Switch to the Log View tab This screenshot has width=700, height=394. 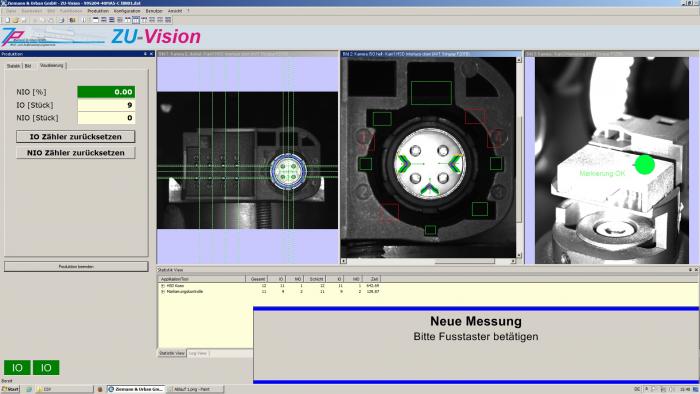tap(197, 353)
